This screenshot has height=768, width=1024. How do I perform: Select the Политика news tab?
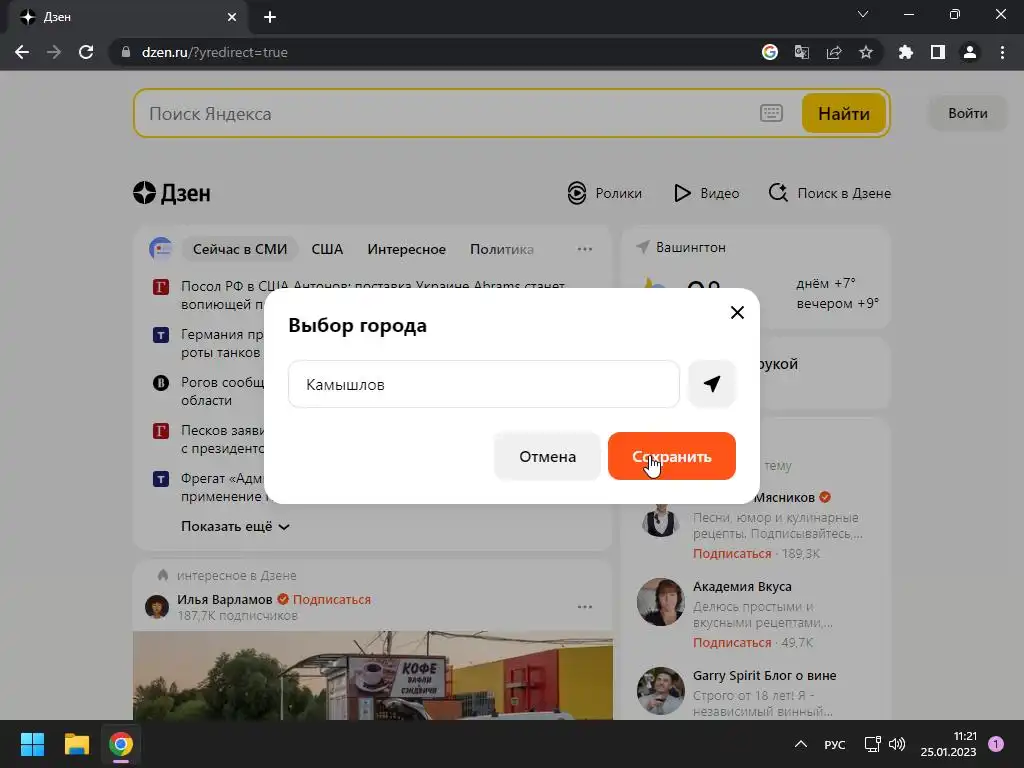tap(502, 249)
